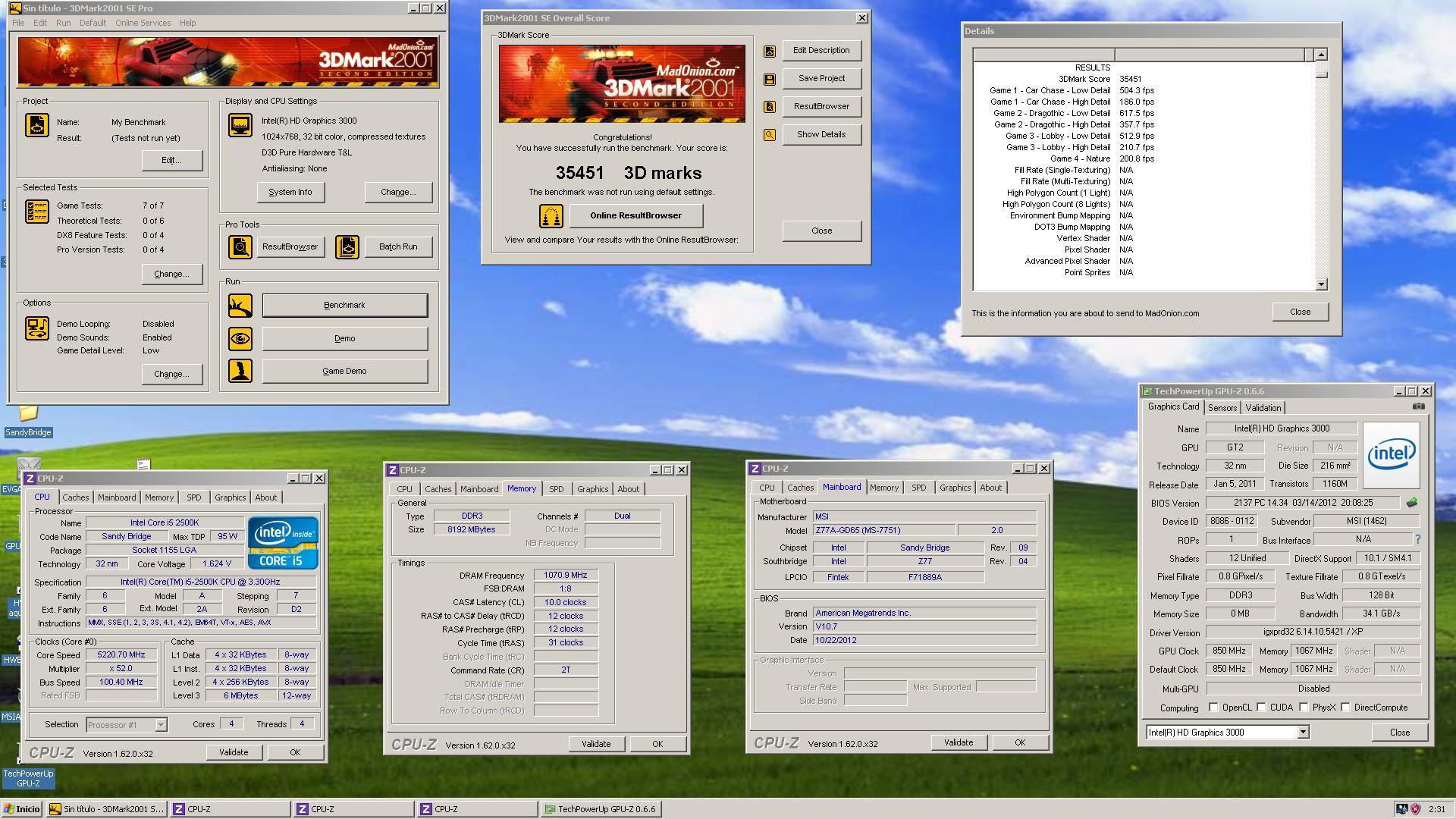The width and height of the screenshot is (1456, 819).
Task: Open the SPD tab in Memory CPU-Z window
Action: coord(556,489)
